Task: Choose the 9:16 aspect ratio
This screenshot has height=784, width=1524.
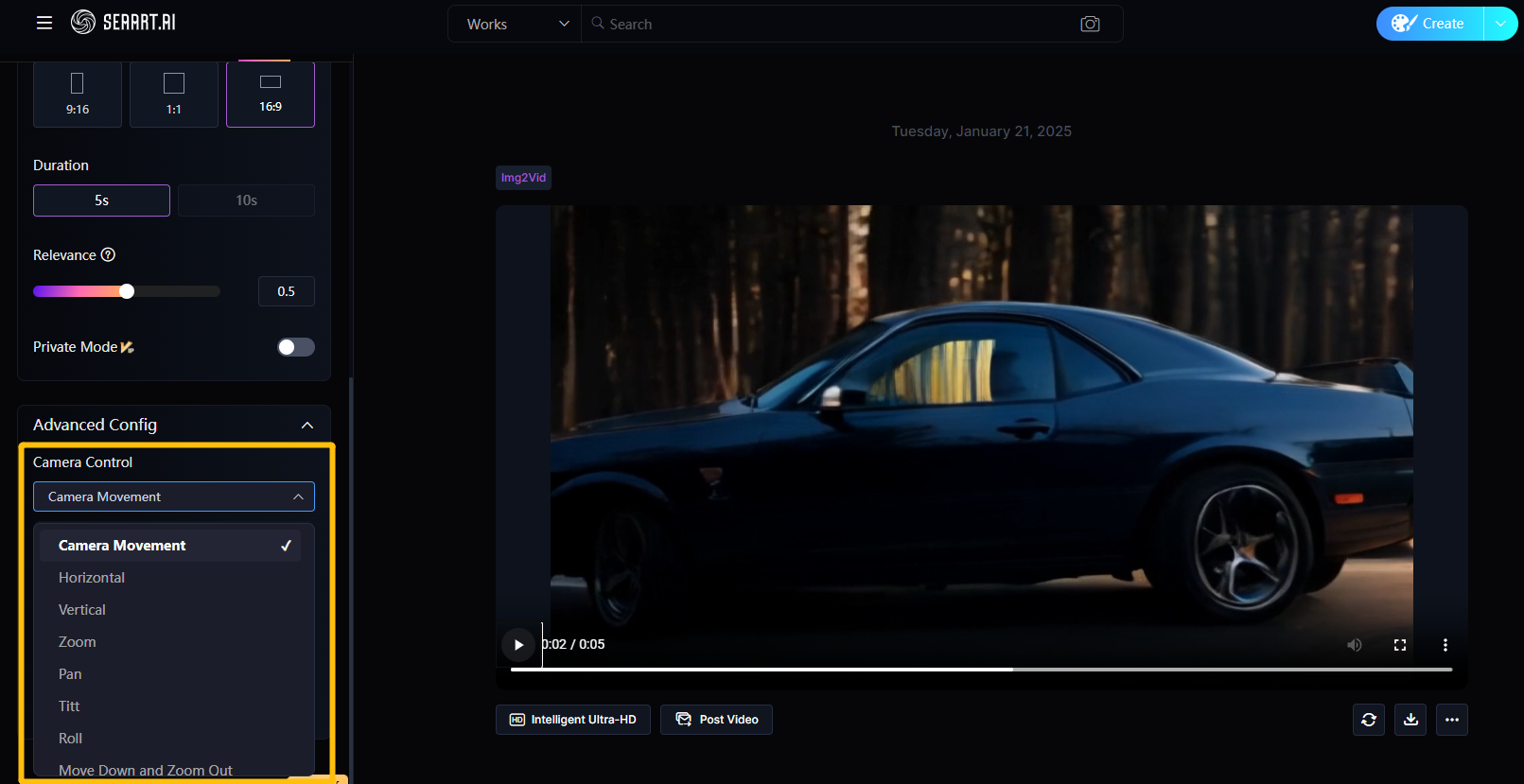Action: point(78,94)
